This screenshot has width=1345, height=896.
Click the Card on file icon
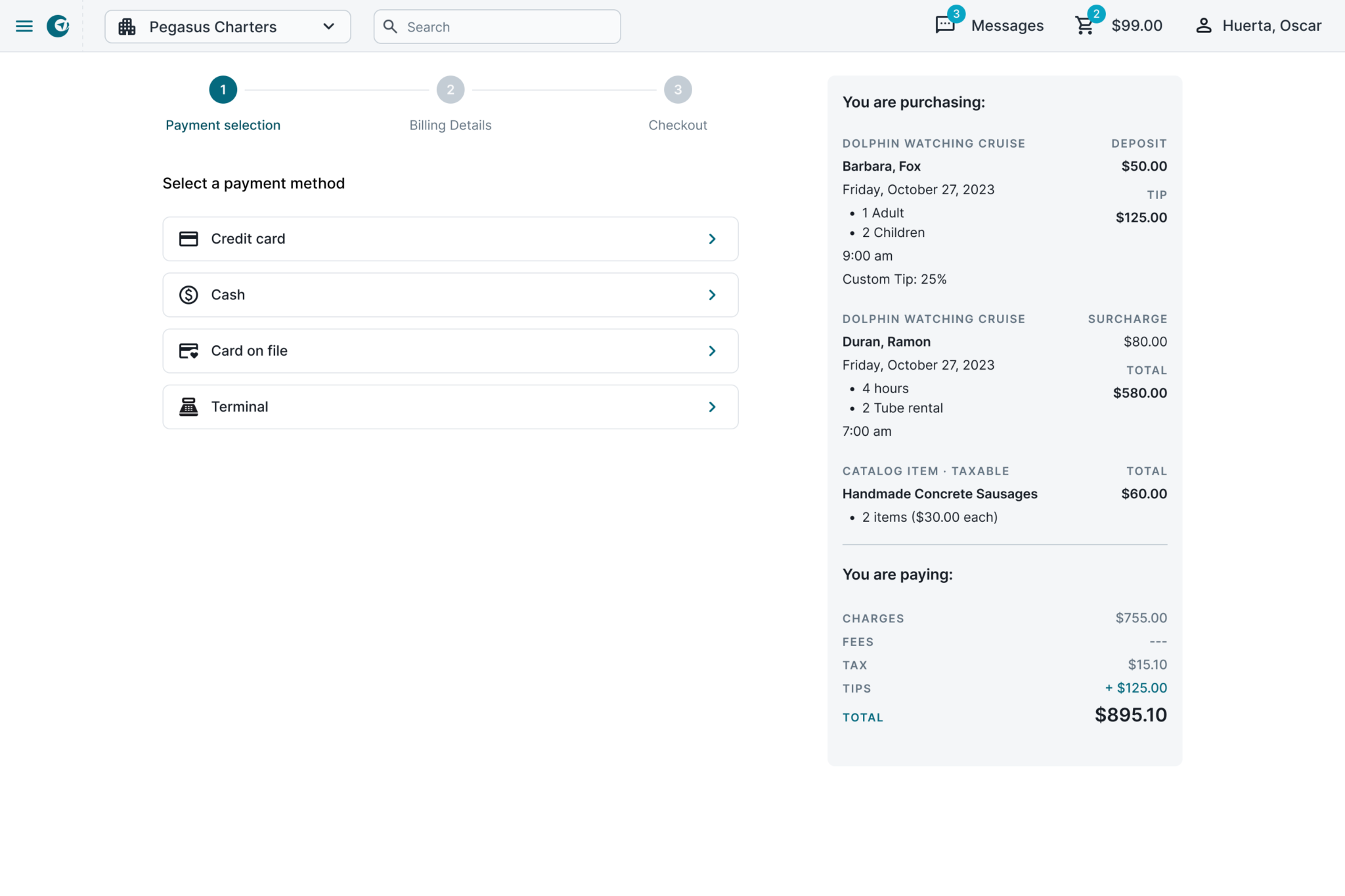tap(188, 351)
